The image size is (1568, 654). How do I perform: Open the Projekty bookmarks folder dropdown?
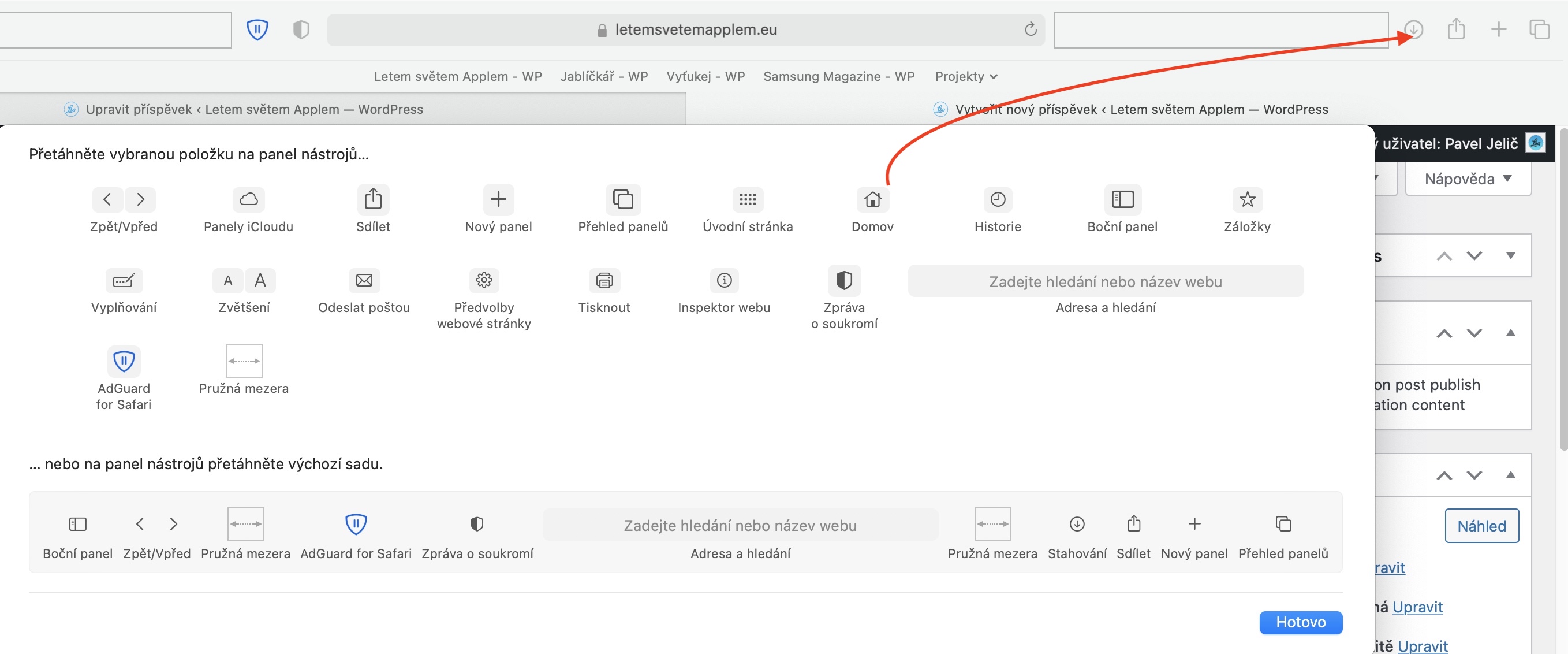coord(965,76)
